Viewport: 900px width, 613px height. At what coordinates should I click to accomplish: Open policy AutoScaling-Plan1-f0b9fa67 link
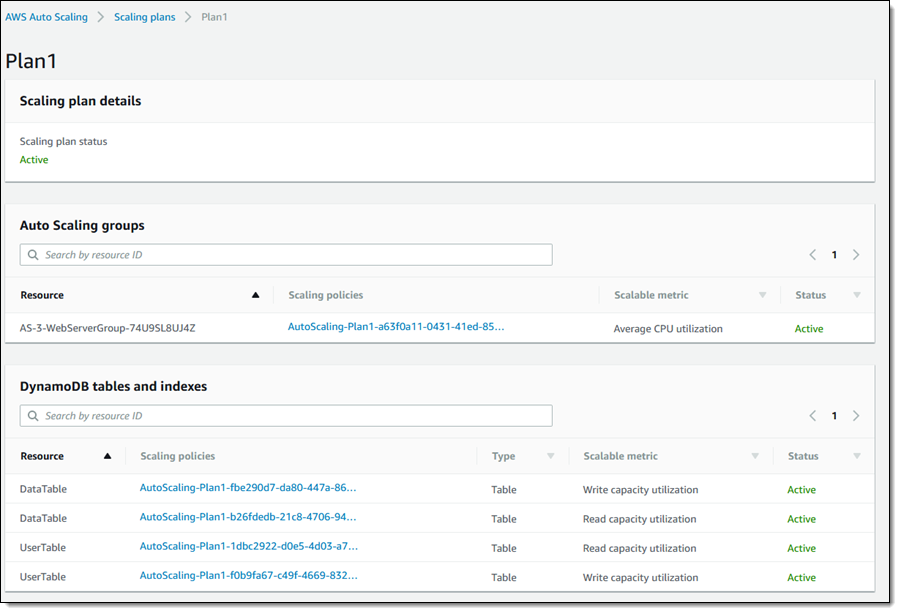coord(249,576)
